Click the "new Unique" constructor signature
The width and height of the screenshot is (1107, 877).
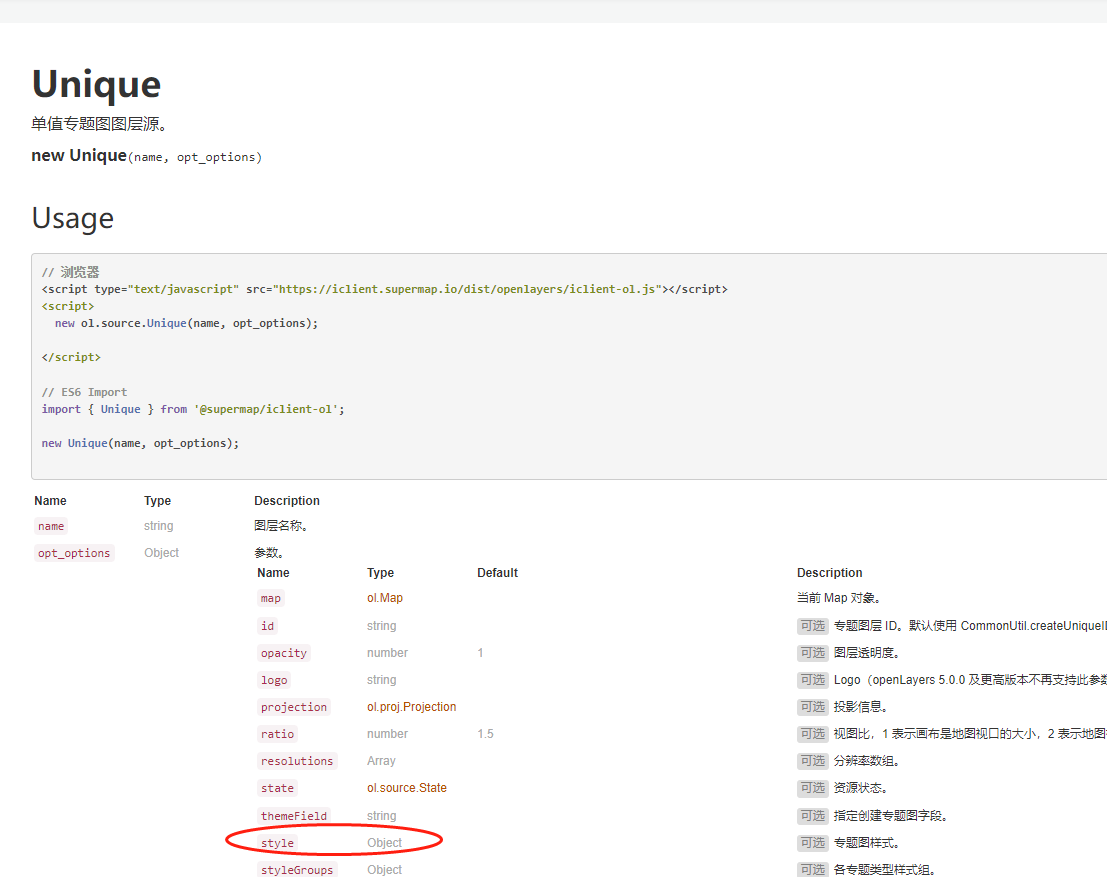[147, 156]
